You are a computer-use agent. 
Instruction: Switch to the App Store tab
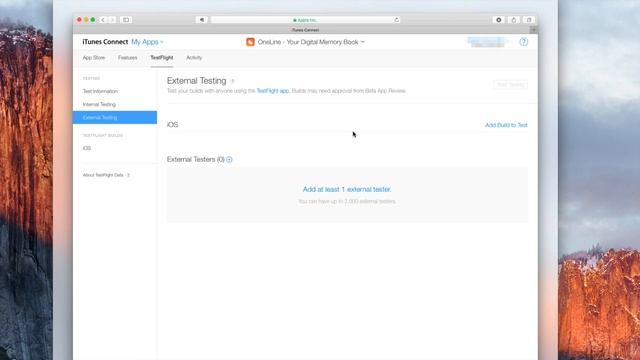(x=94, y=58)
